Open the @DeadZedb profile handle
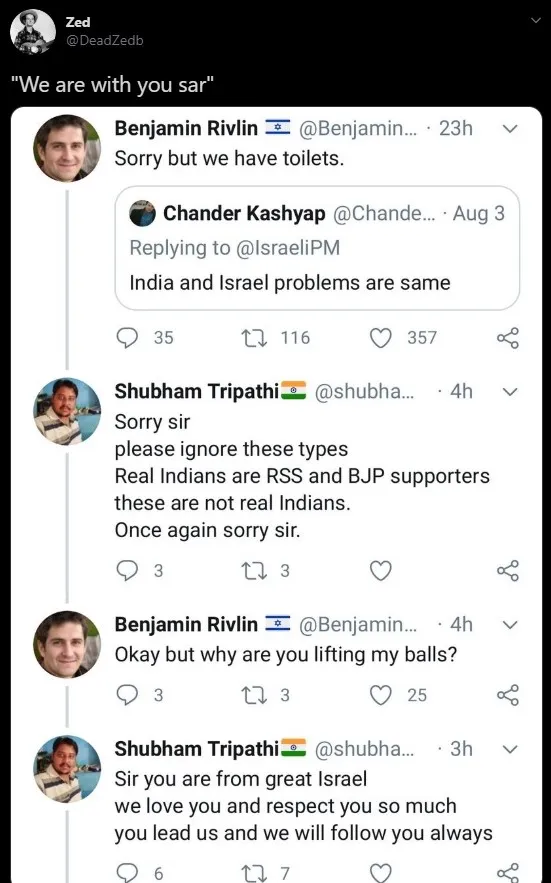Viewport: 551px width, 883px height. coord(104,41)
